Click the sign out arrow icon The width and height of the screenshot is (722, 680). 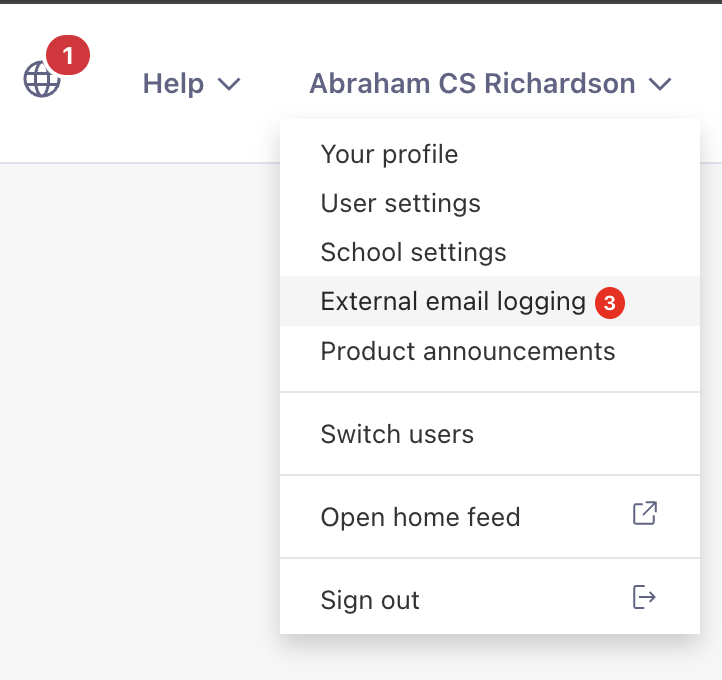(644, 597)
